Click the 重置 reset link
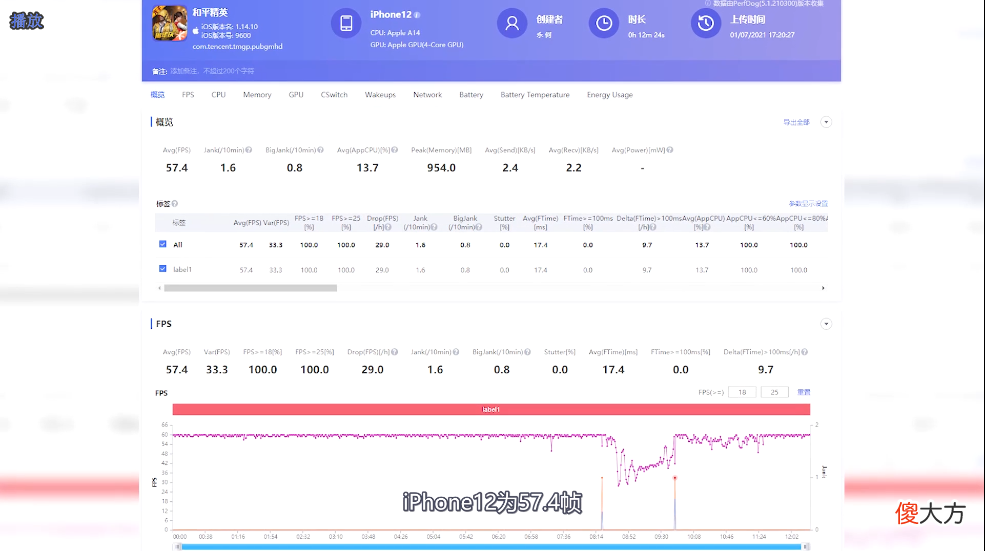The width and height of the screenshot is (985, 551). coord(803,392)
